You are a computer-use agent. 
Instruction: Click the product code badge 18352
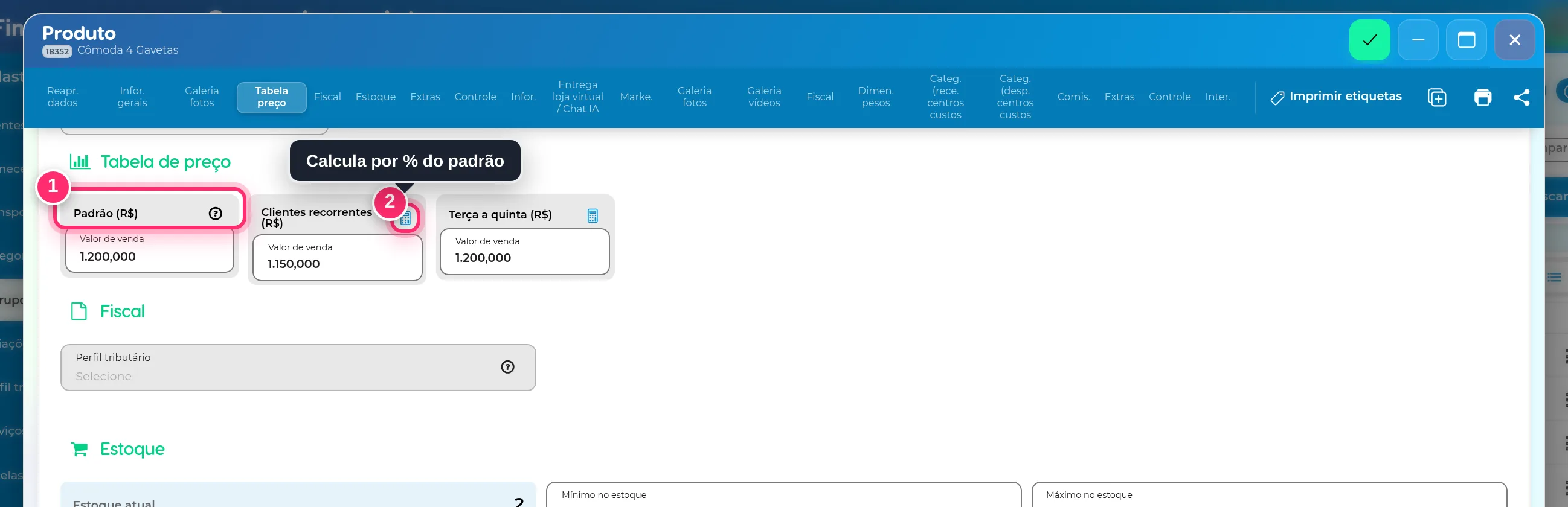[57, 52]
